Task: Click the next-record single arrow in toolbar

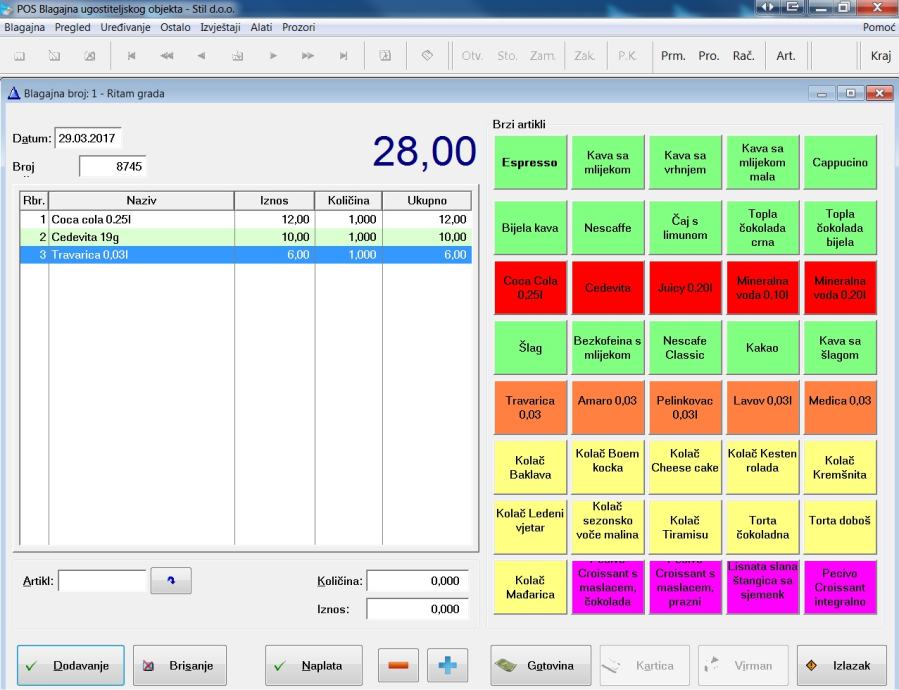Action: click(273, 56)
